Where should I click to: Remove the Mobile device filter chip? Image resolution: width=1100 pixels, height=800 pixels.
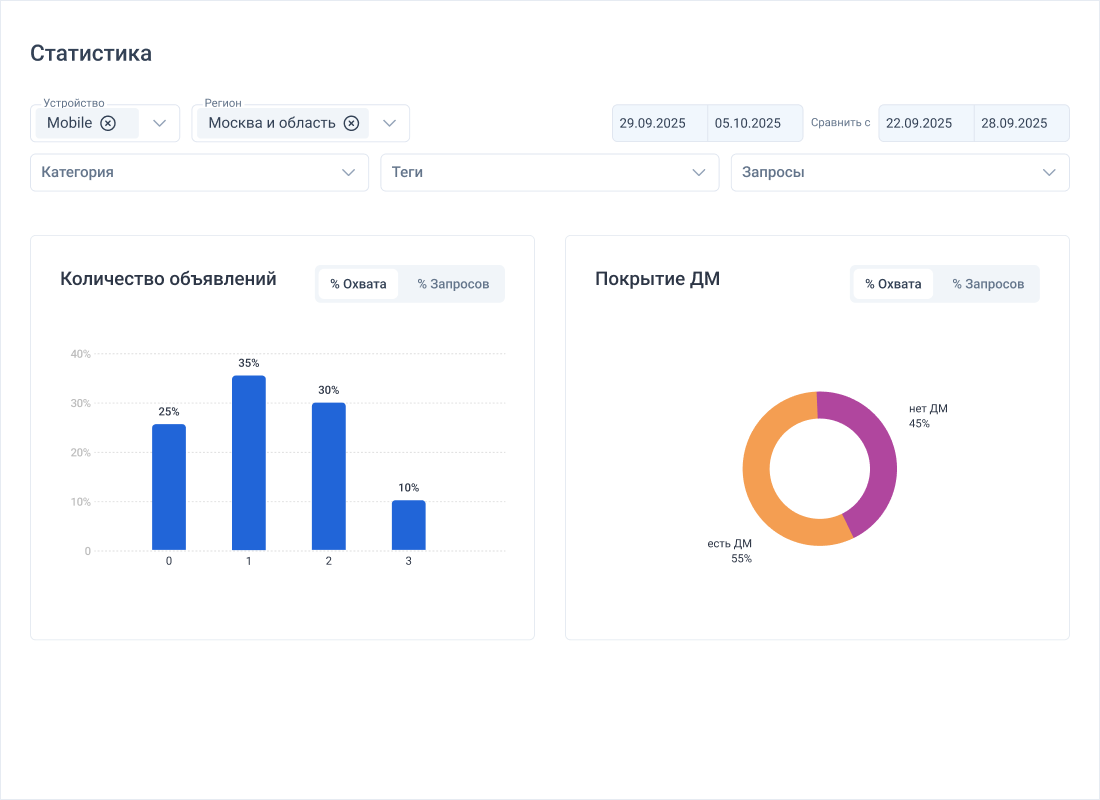point(108,123)
